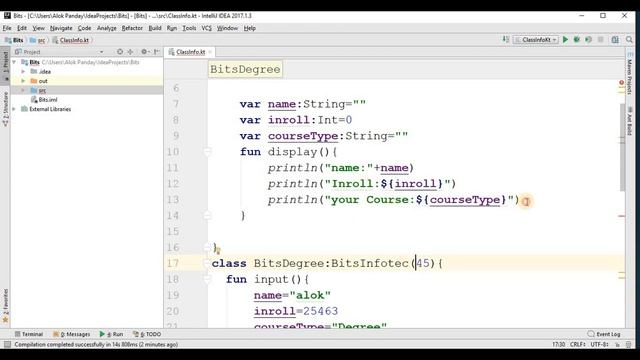This screenshot has width=640, height=360.
Task: Open Project panel settings gear
Action: pos(144,52)
